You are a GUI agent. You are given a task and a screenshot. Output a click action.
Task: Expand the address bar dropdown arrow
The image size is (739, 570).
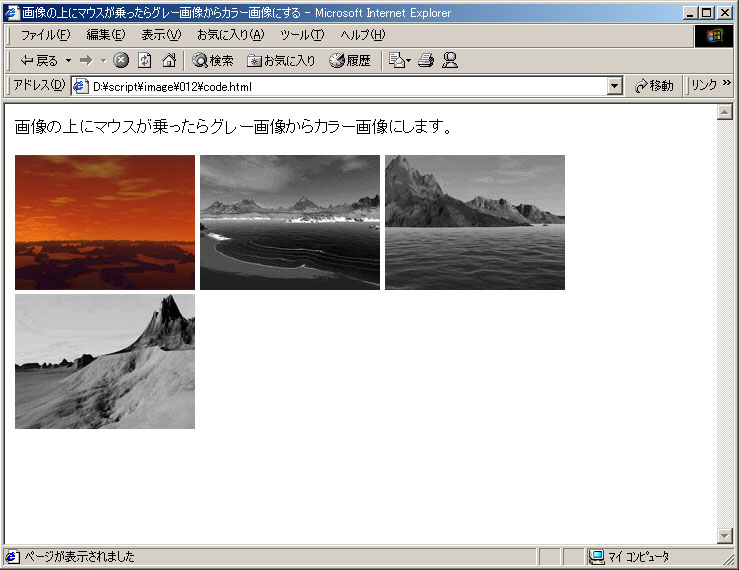click(x=615, y=86)
